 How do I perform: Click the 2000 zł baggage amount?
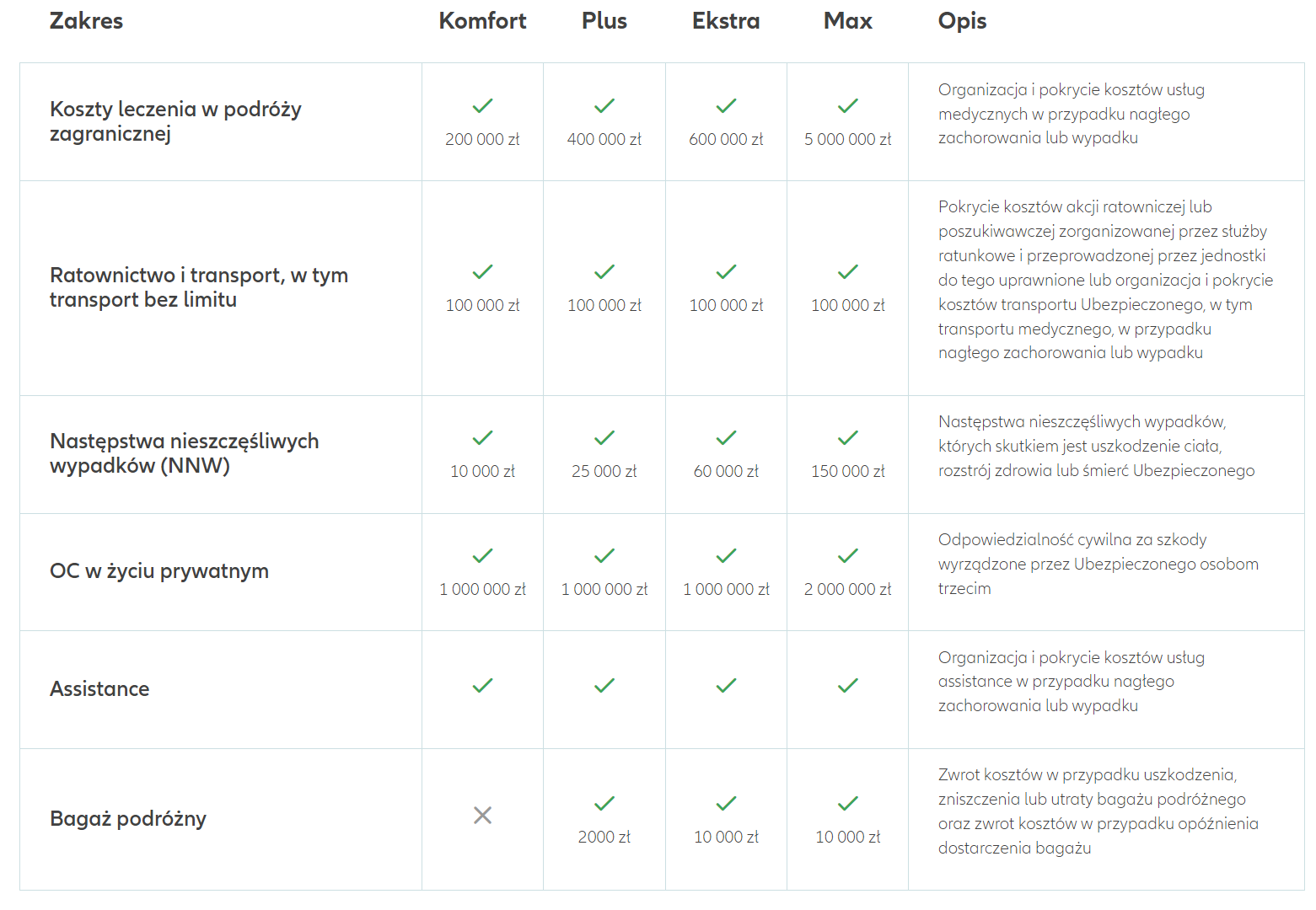pos(604,838)
